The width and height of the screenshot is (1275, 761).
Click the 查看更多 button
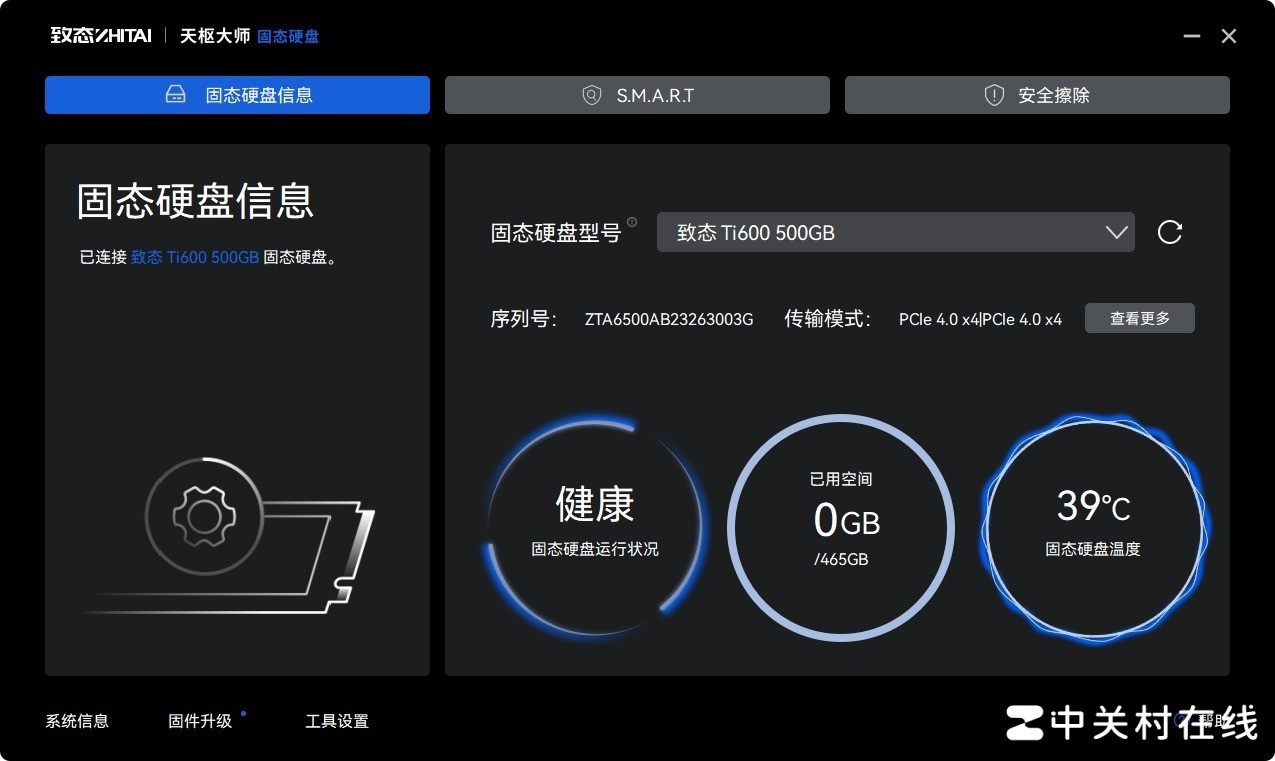[1139, 318]
